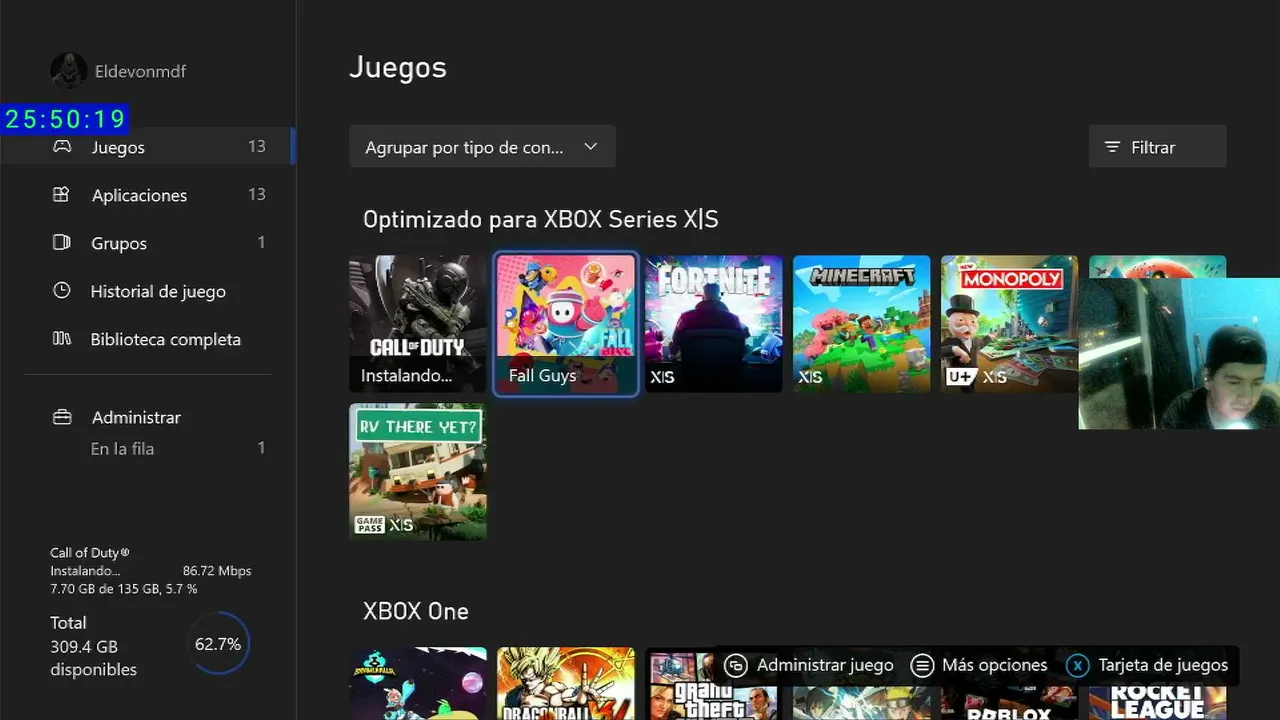The height and width of the screenshot is (720, 1280).
Task: Click the Aplicaciones gift-box icon
Action: tap(62, 195)
